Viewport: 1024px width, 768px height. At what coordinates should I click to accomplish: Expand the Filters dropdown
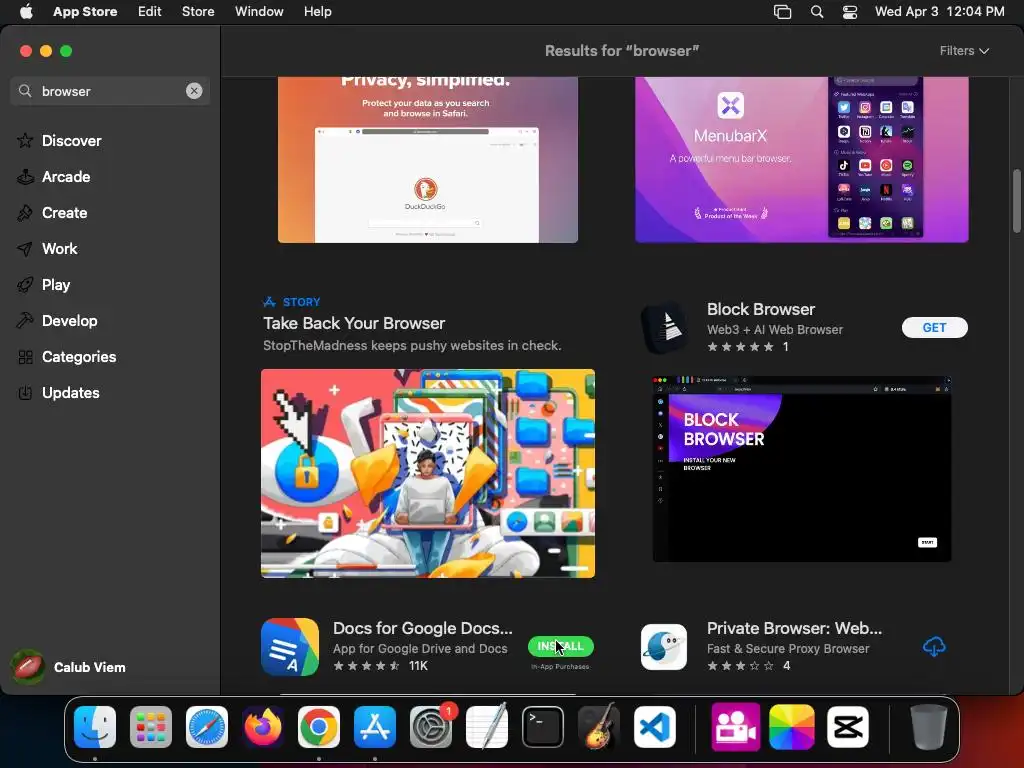(964, 51)
